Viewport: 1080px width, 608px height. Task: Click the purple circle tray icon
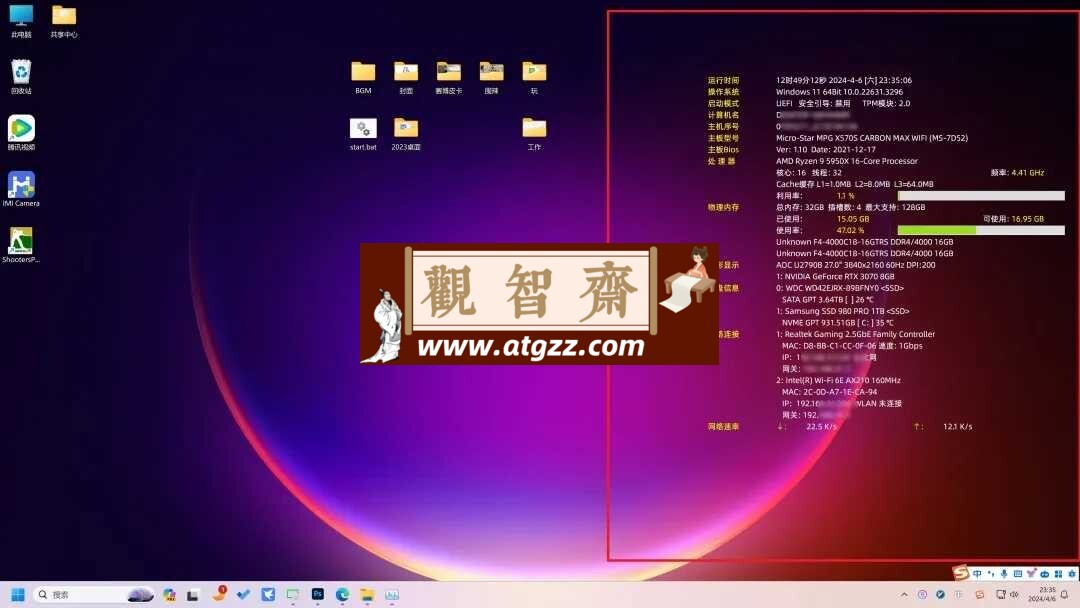click(922, 595)
